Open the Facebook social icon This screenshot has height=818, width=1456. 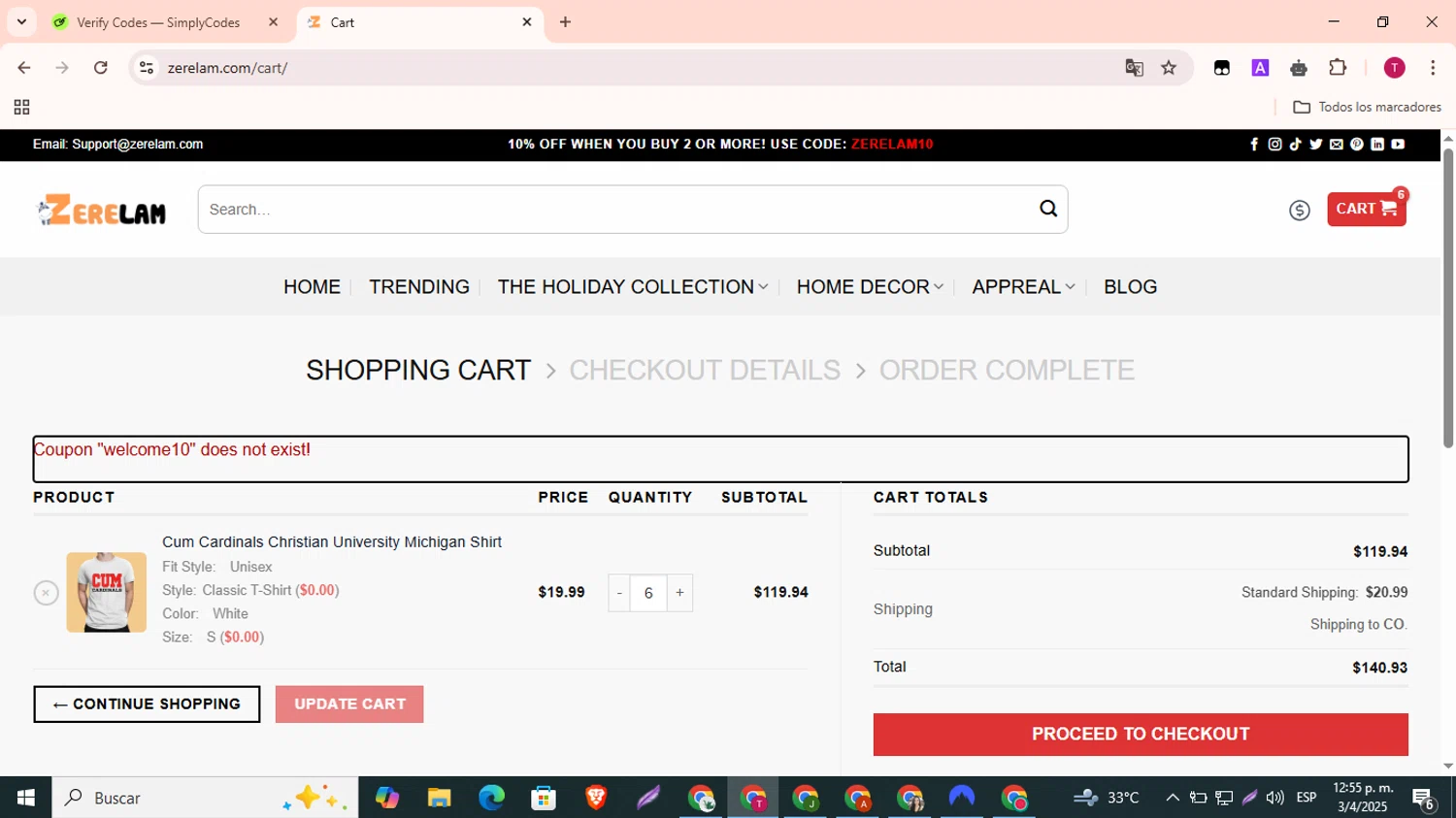1254,145
